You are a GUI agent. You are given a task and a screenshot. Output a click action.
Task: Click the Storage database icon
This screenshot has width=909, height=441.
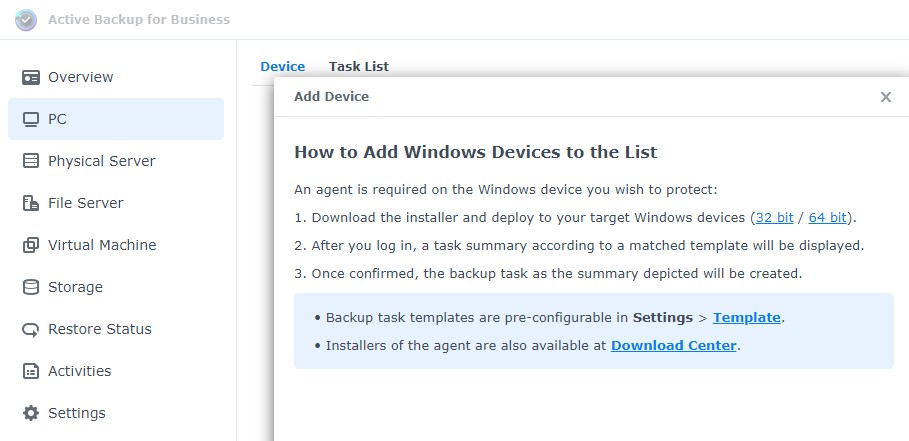click(31, 287)
